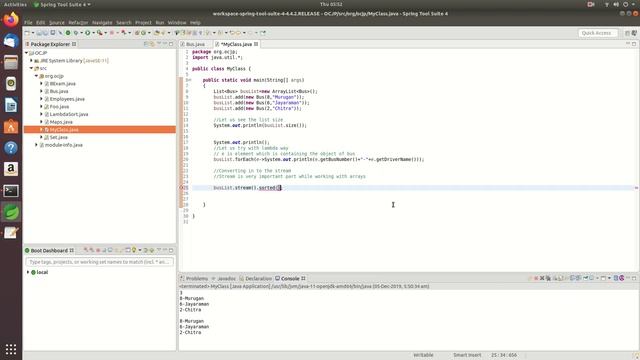
Task: Open the Project menu
Action: (143, 22)
